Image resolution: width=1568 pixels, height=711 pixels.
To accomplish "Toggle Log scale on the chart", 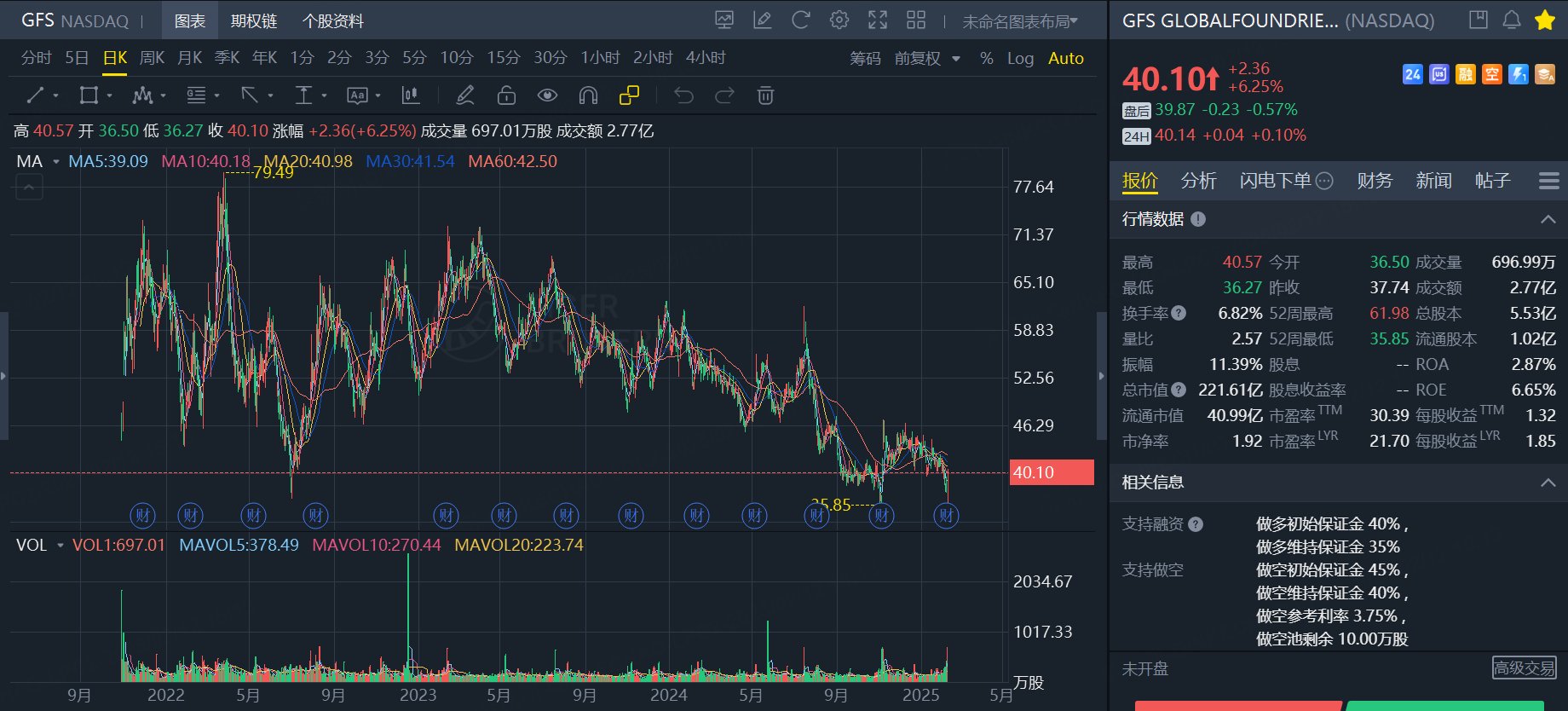I will coord(1020,58).
